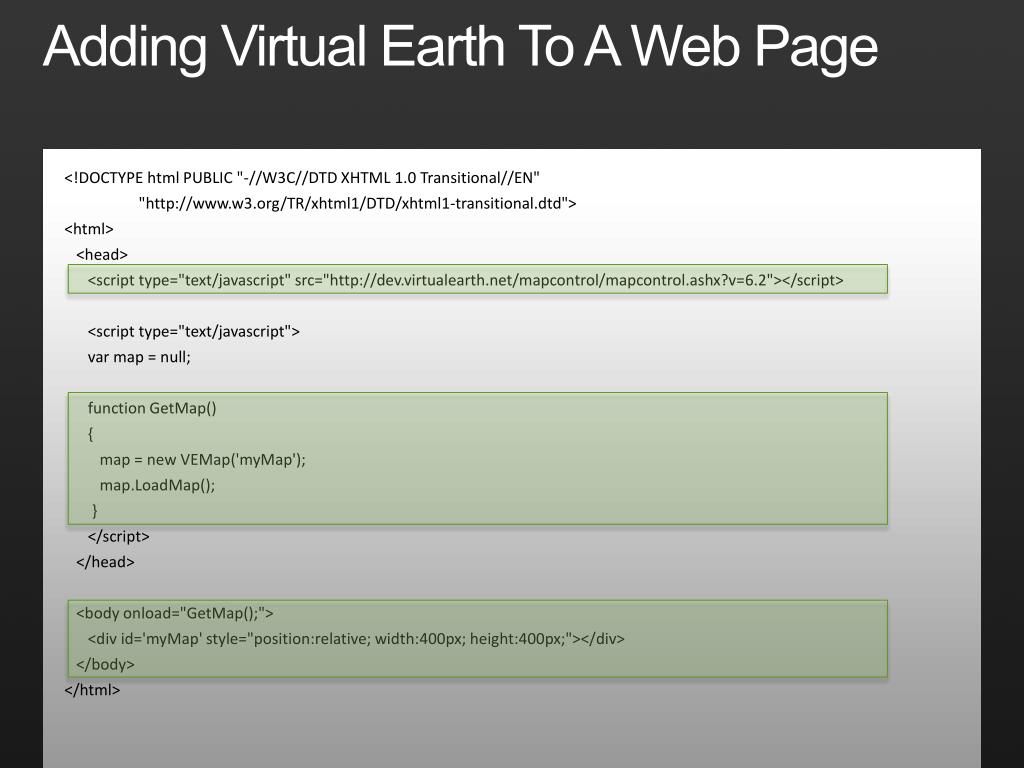Click the closing </body> tag line
The height and width of the screenshot is (768, 1024).
[x=105, y=664]
